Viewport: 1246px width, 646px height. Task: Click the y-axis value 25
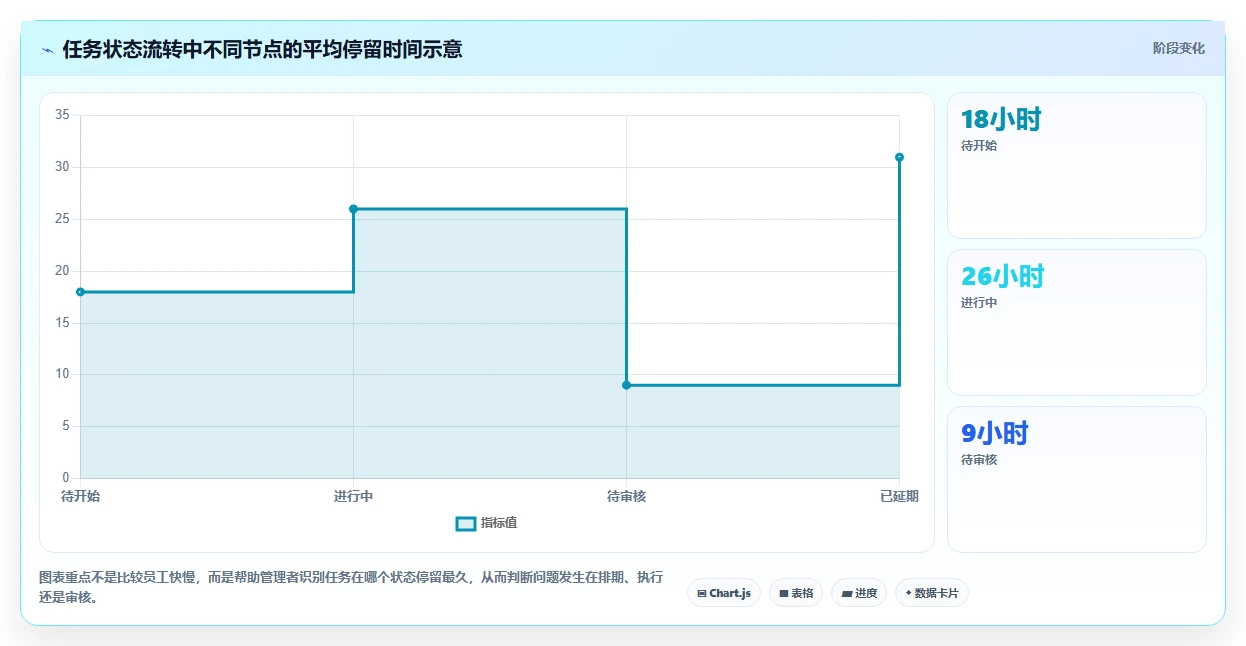tap(62, 219)
